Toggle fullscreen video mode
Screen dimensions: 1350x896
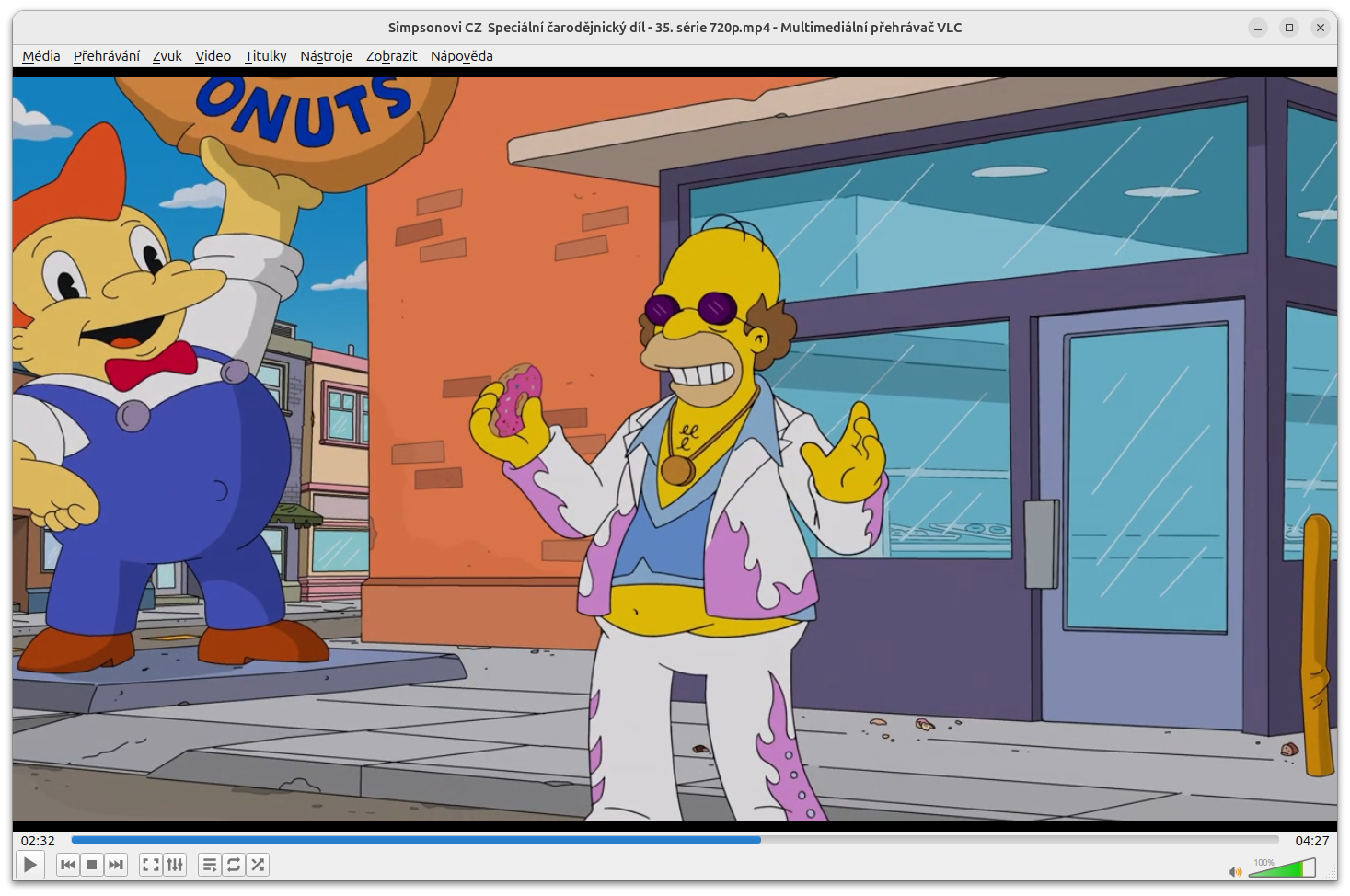[x=151, y=865]
